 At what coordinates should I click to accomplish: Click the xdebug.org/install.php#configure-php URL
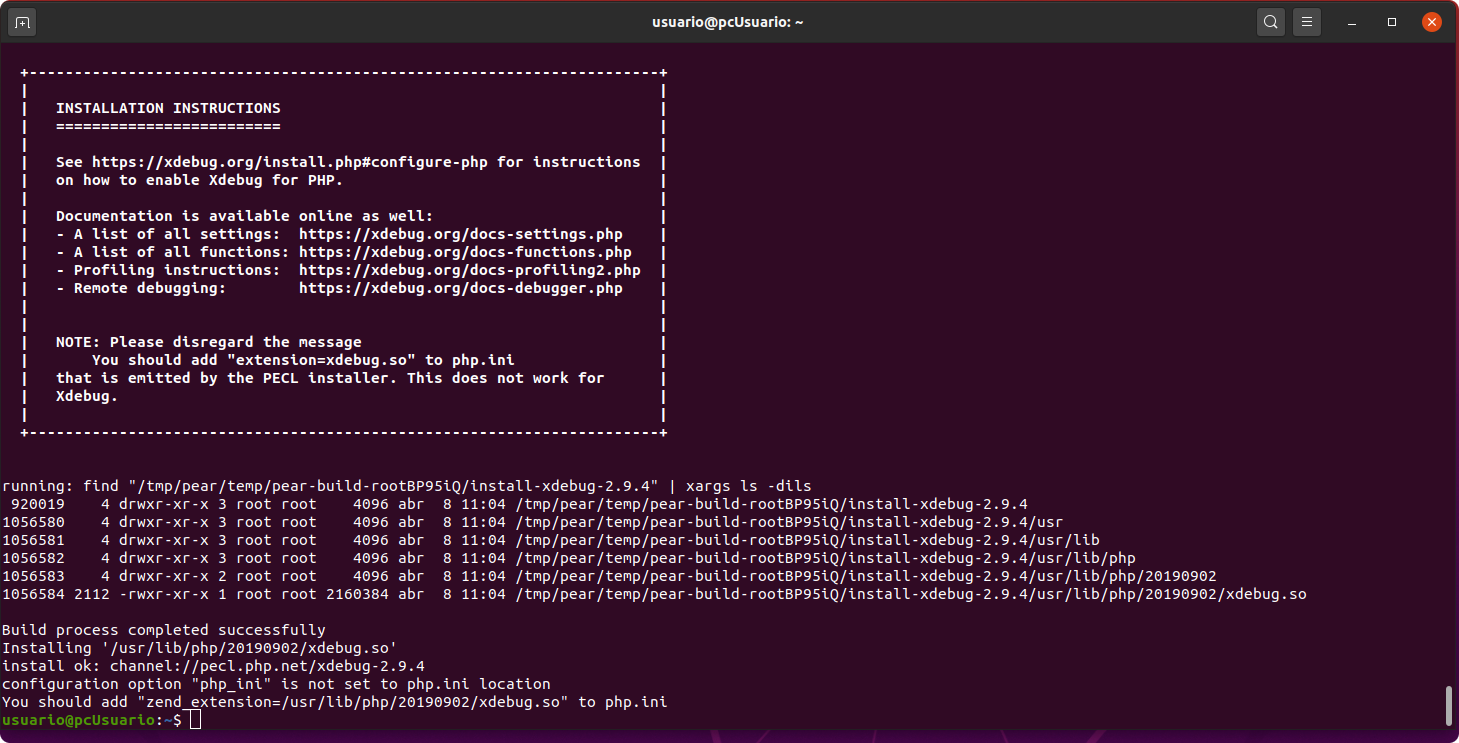[290, 162]
